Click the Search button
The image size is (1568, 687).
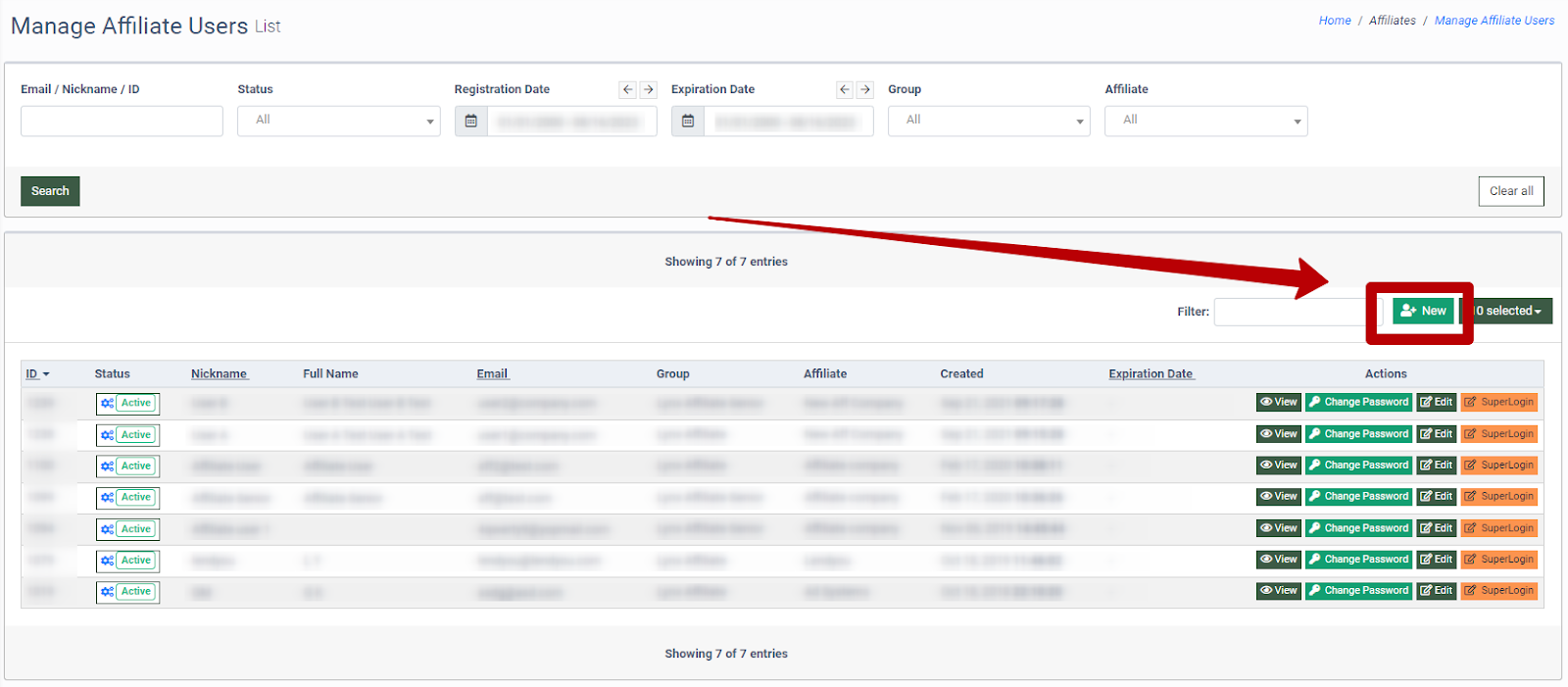click(50, 191)
